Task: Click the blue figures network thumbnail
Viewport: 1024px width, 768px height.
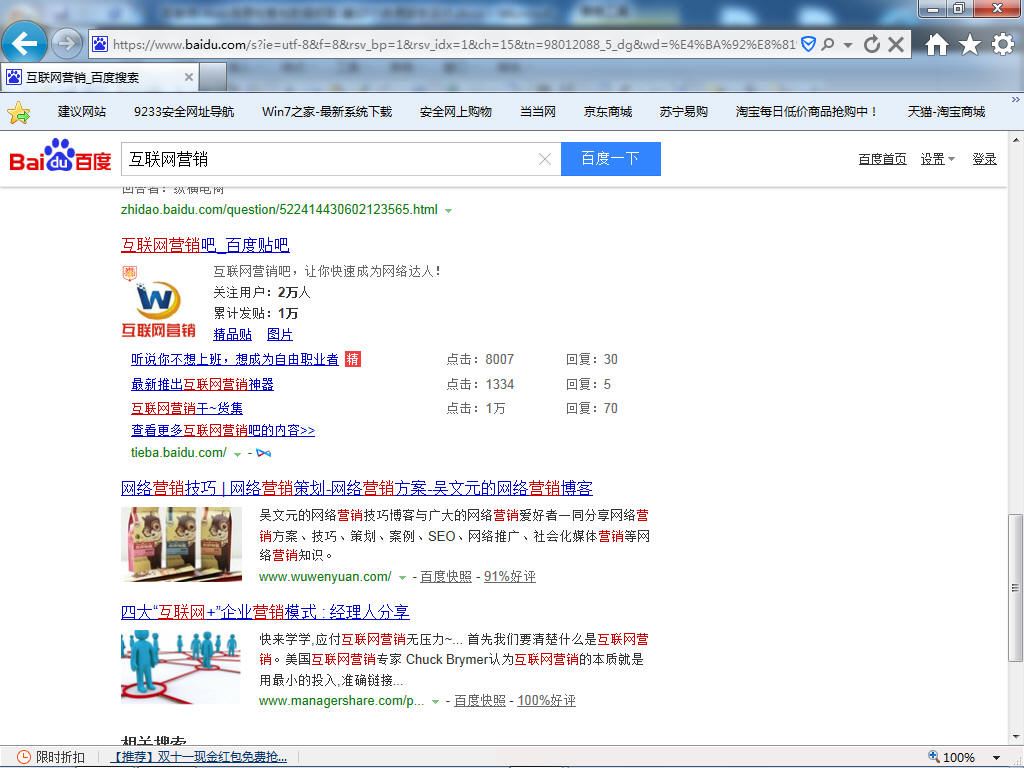Action: tap(182, 667)
